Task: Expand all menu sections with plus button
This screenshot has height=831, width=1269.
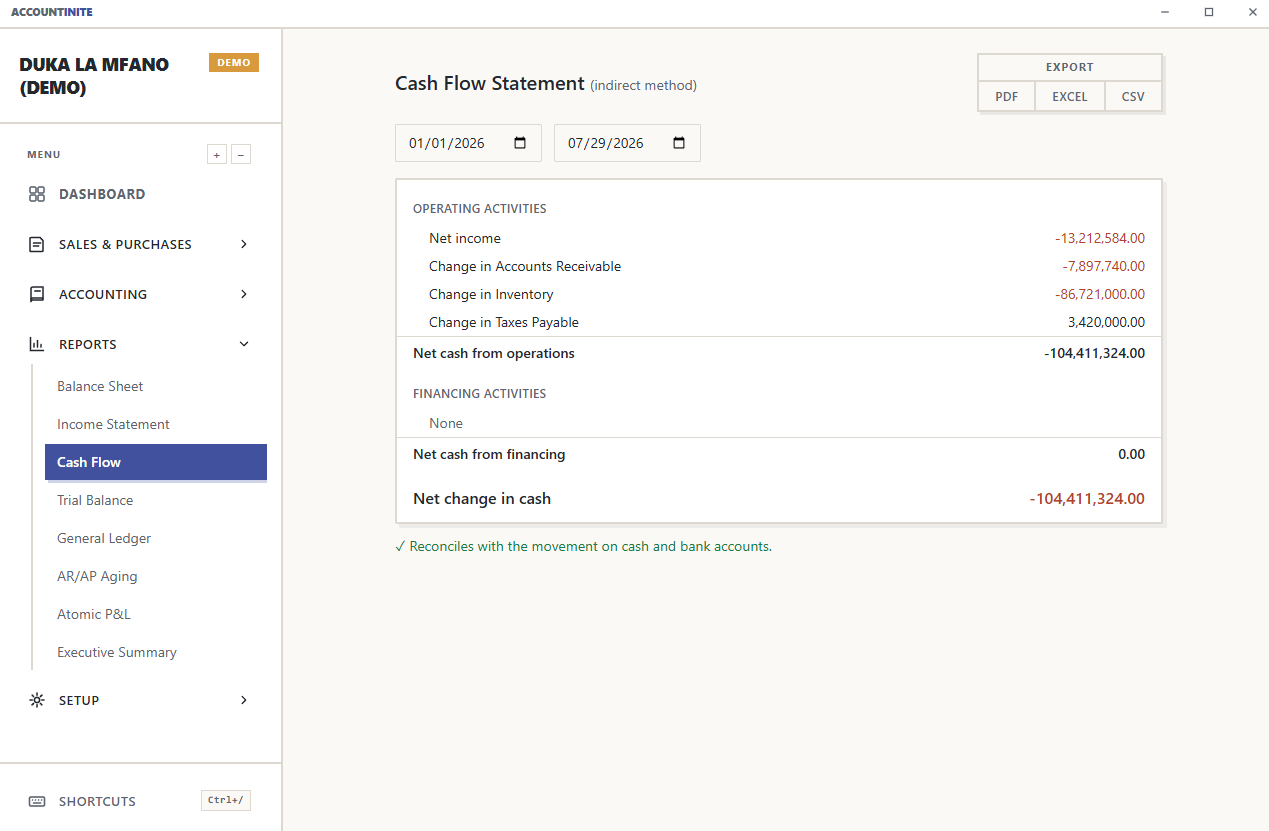Action: coord(217,154)
